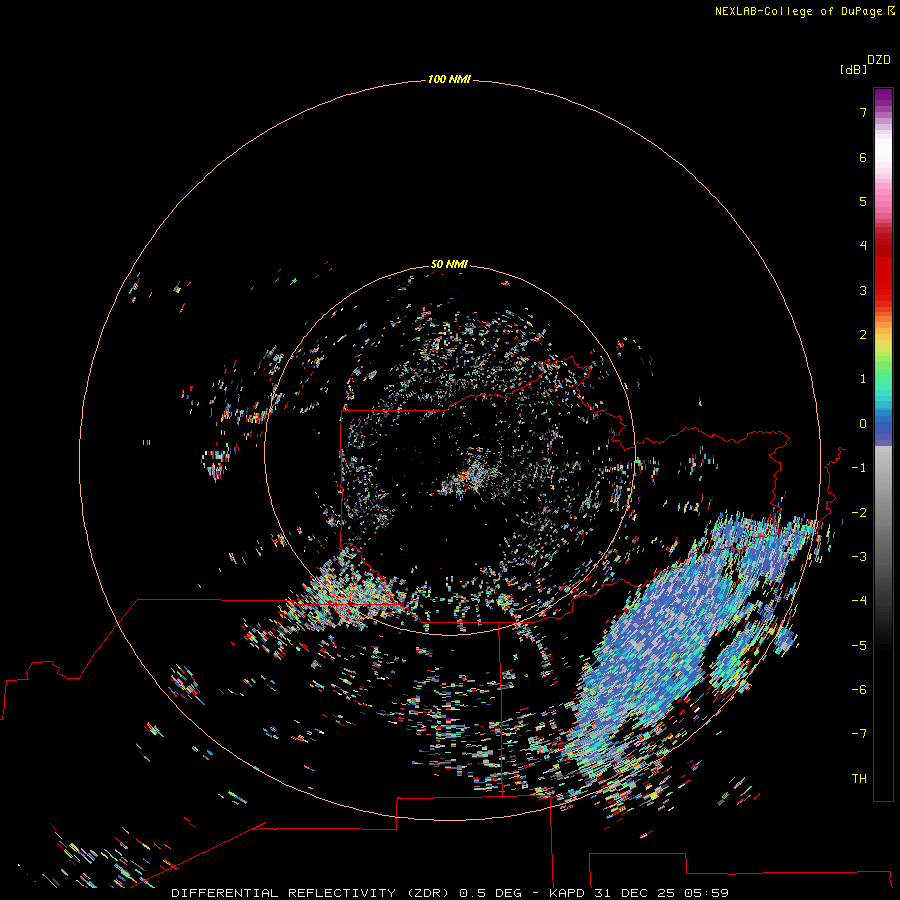
Task: Click the [dB] units label
Action: pyautogui.click(x=854, y=69)
